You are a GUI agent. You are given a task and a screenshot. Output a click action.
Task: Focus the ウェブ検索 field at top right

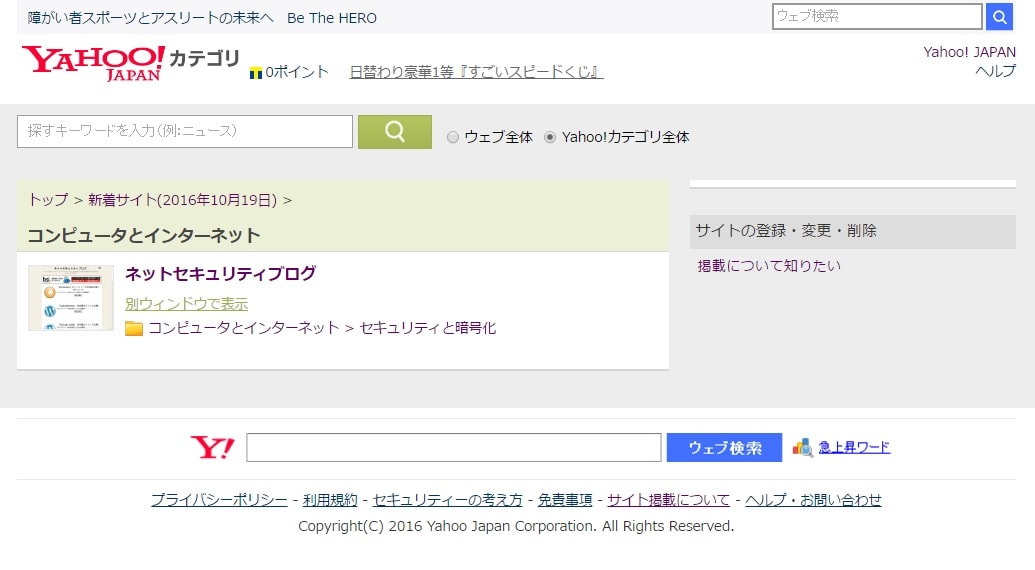pyautogui.click(x=877, y=16)
